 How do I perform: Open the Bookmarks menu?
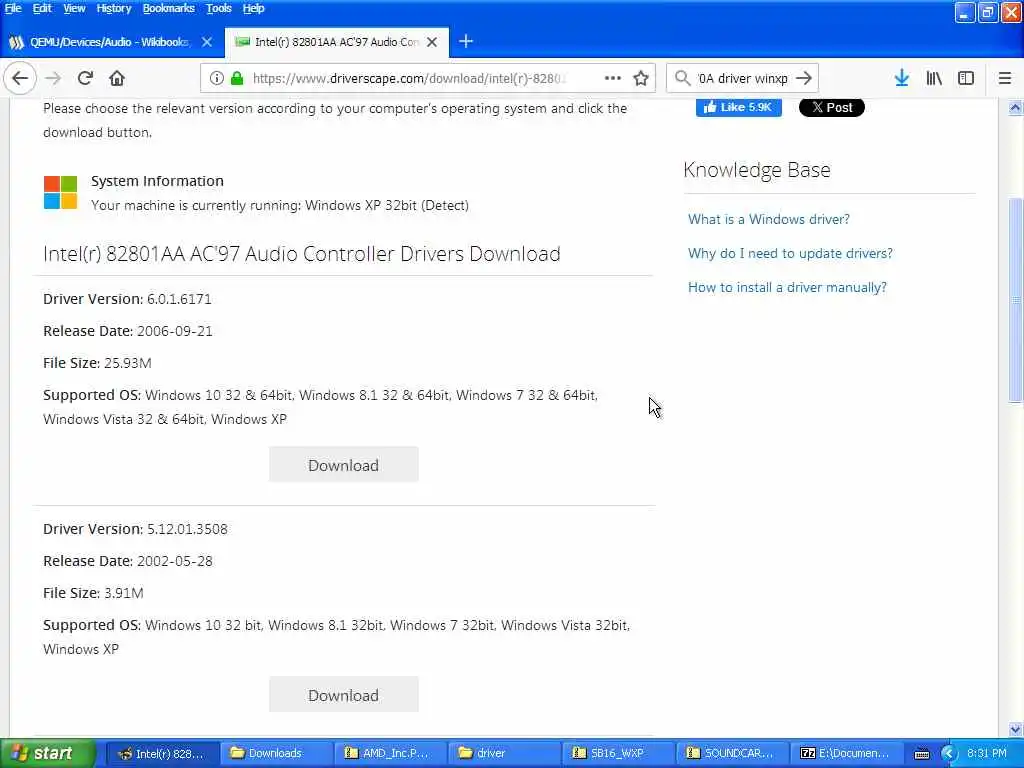point(168,8)
